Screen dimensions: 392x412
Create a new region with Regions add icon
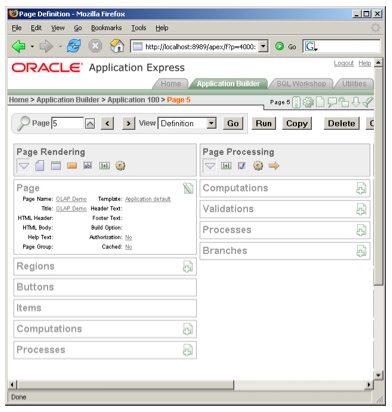(x=188, y=267)
